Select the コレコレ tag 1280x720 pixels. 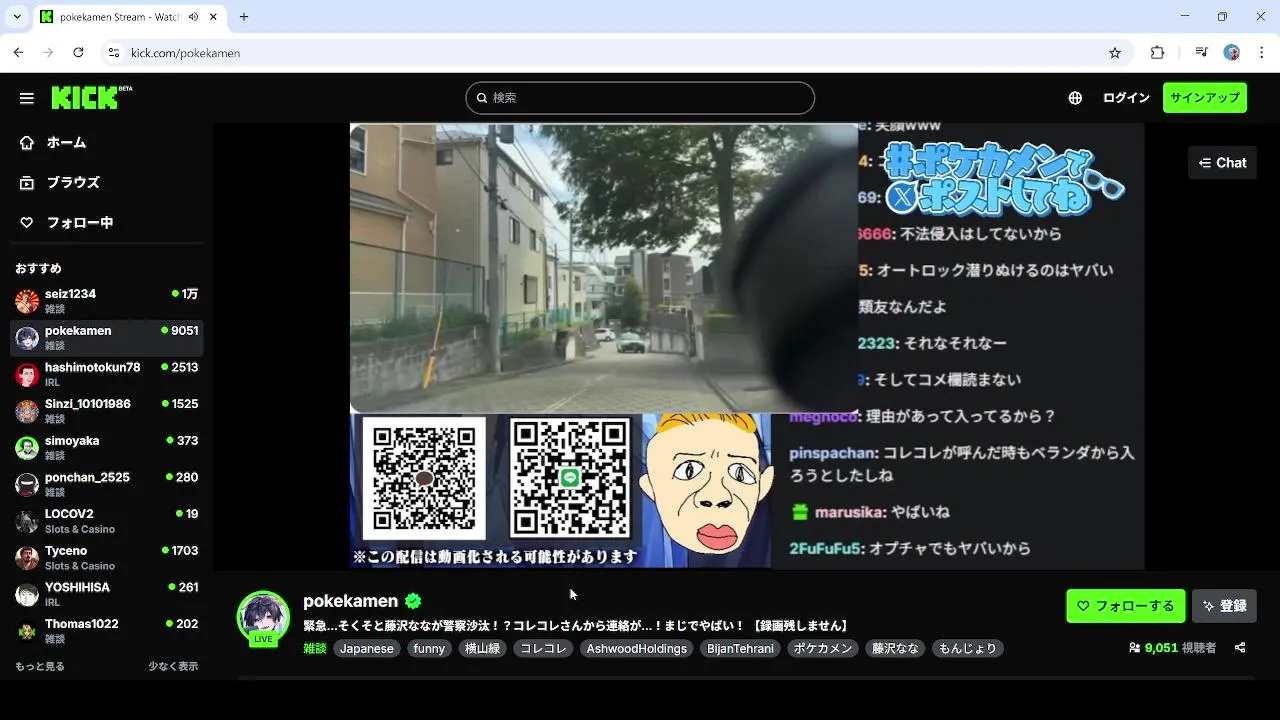(543, 649)
